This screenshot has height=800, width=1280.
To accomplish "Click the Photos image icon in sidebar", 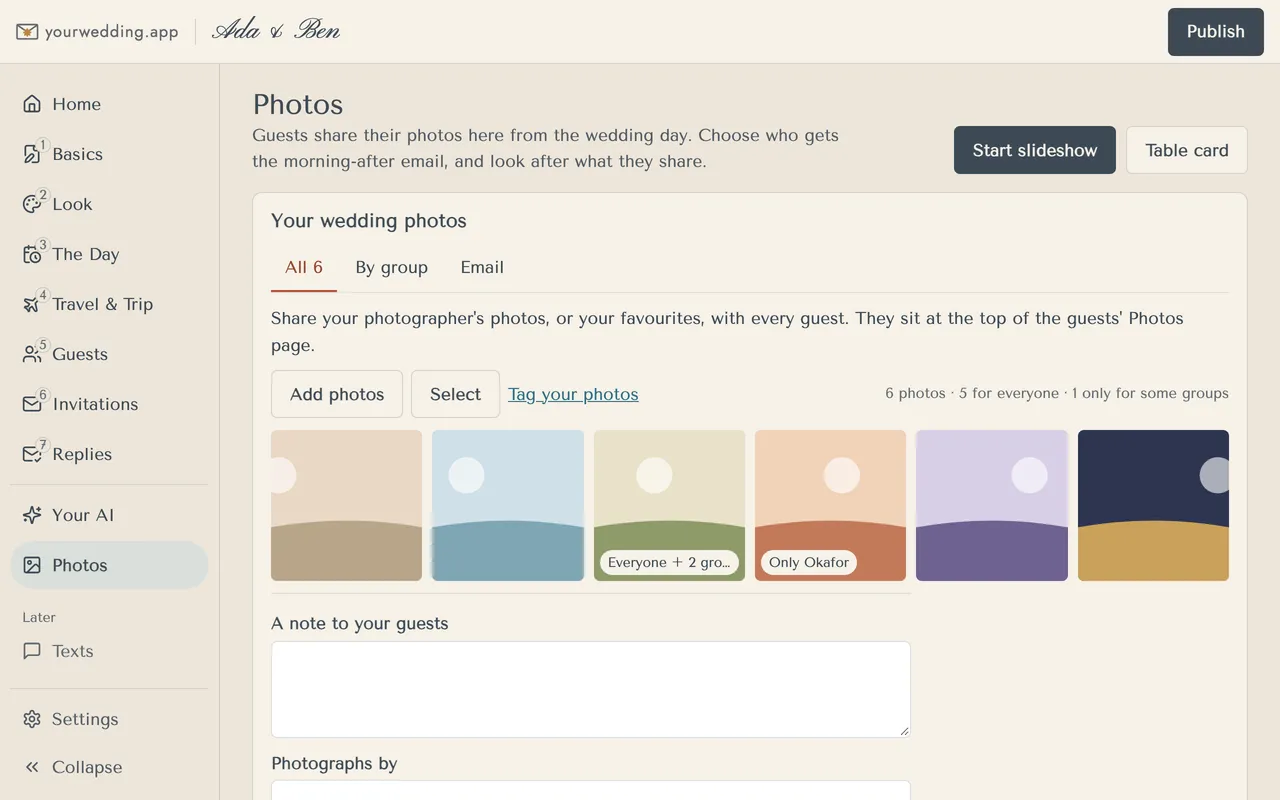I will coord(32,565).
